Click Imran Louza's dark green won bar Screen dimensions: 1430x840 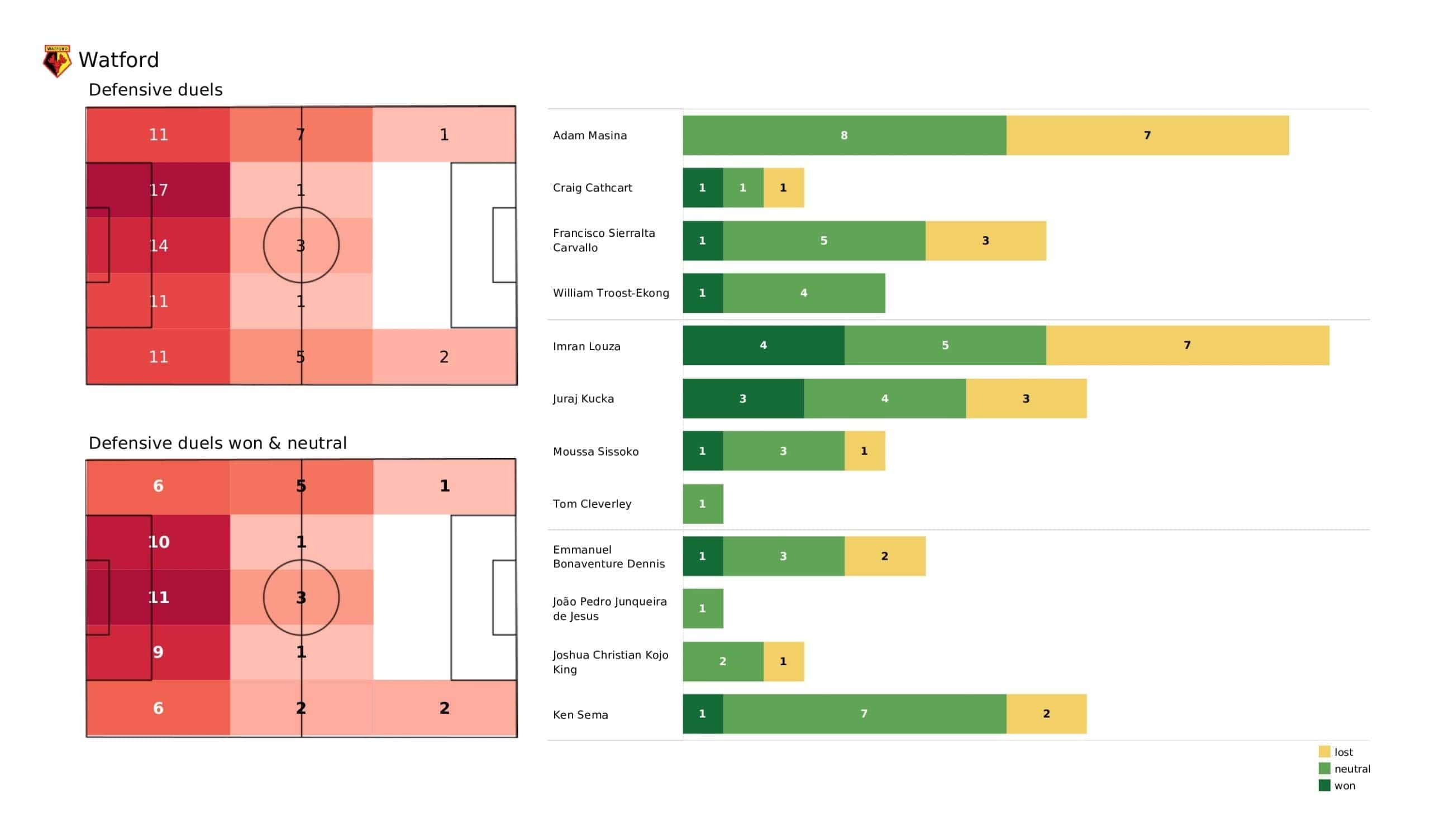click(763, 346)
